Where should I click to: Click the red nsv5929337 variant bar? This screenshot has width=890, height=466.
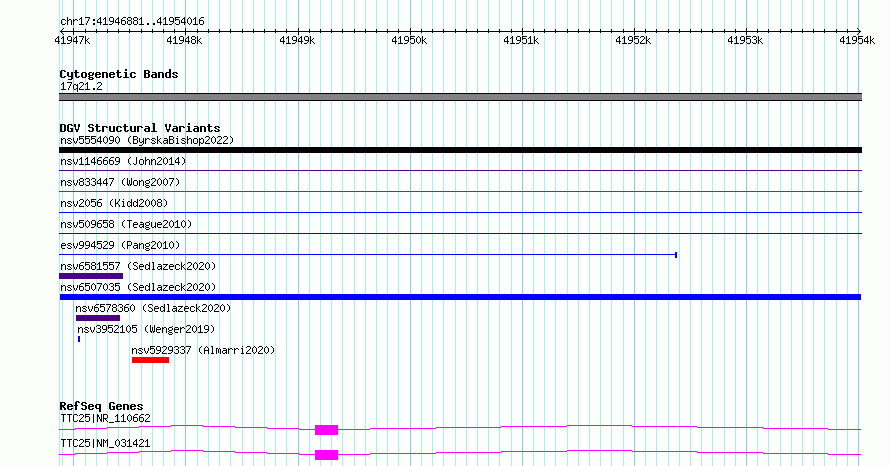click(x=150, y=360)
